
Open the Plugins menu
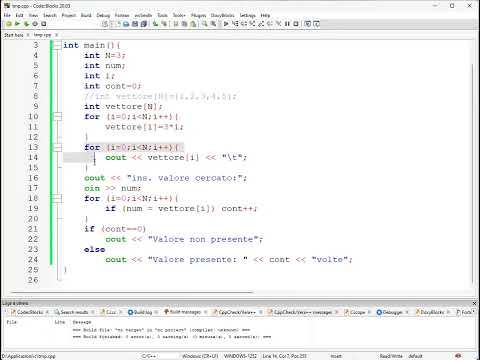[198, 15]
